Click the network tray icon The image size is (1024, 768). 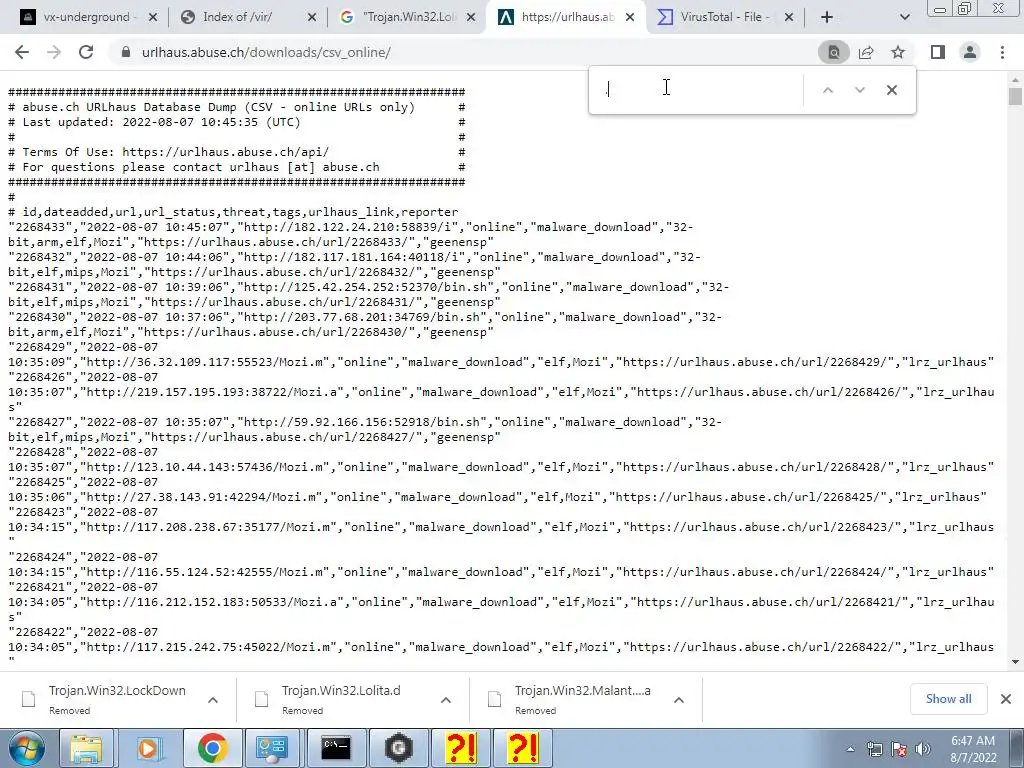(x=874, y=749)
